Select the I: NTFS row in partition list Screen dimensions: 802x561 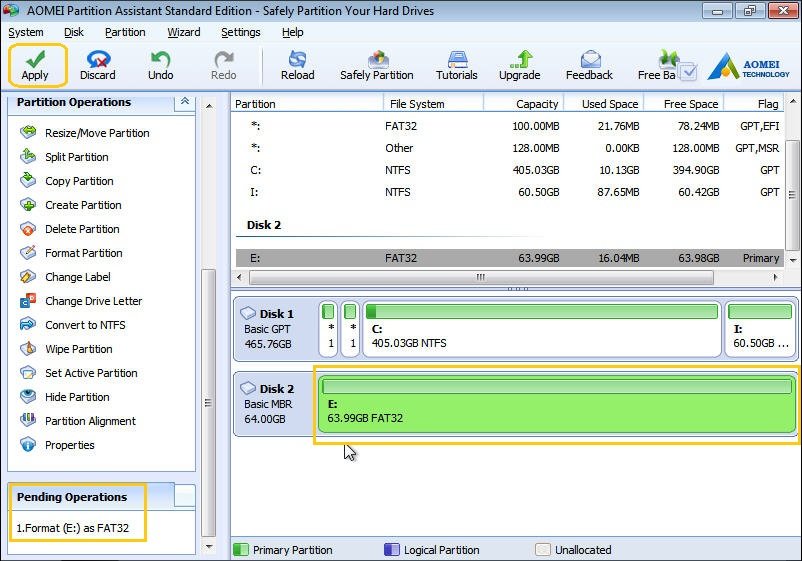(x=509, y=192)
